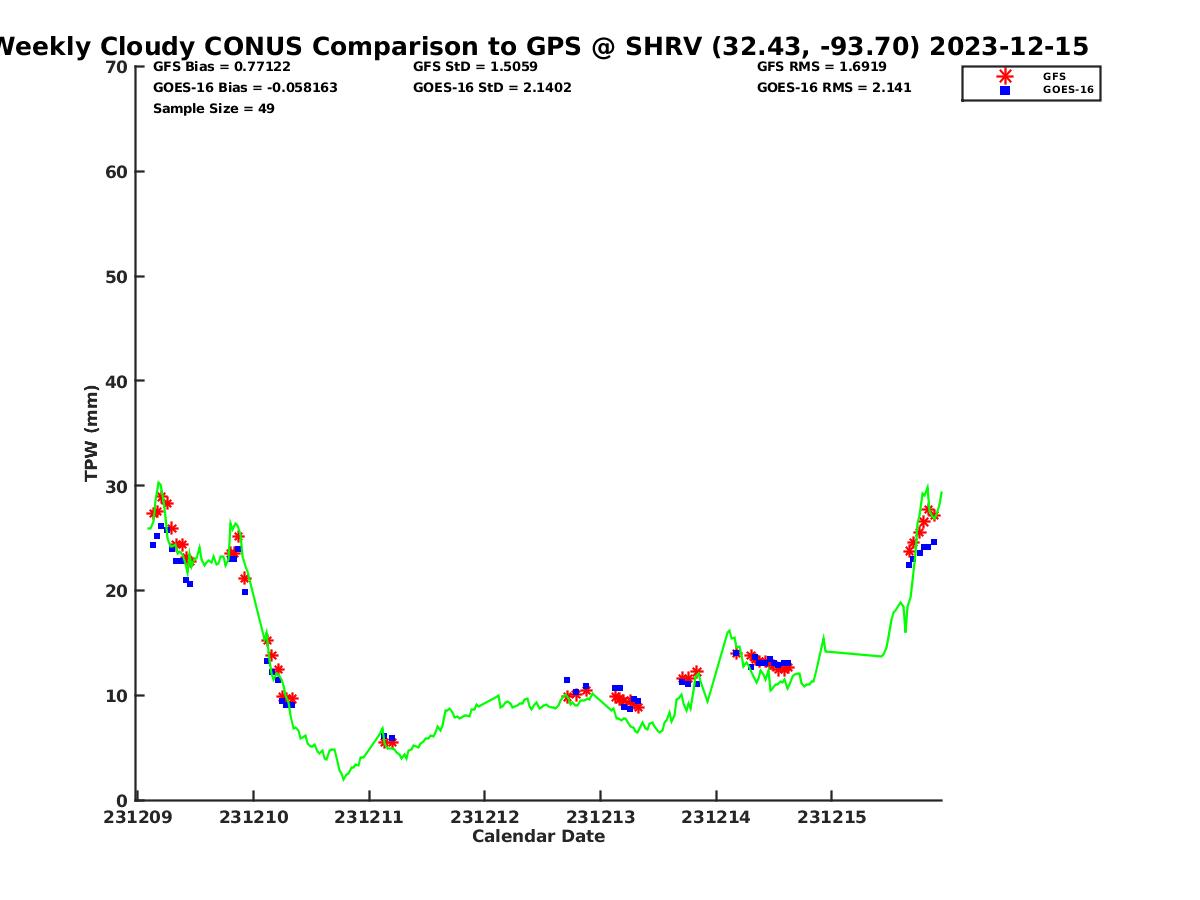Screen dimensions: 1200x900
Task: Click the 50 y-axis tick label
Action: [117, 277]
